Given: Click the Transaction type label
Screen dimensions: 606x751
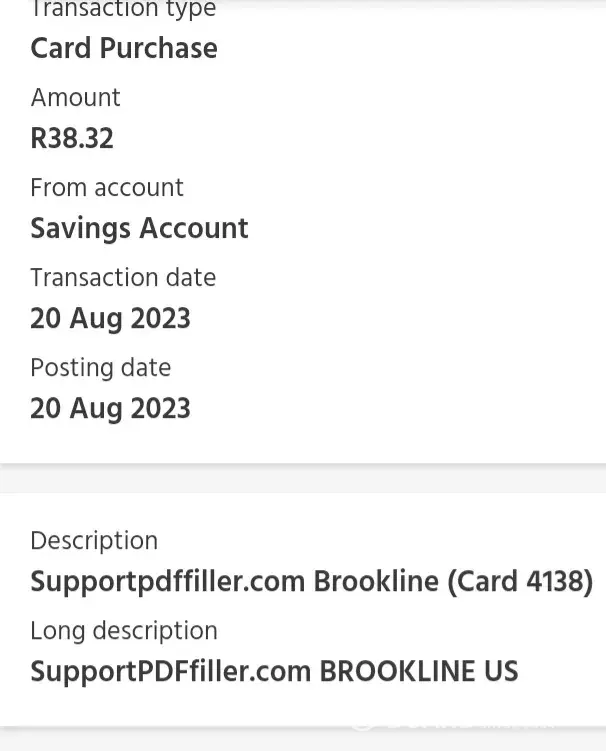Looking at the screenshot, I should [123, 10].
